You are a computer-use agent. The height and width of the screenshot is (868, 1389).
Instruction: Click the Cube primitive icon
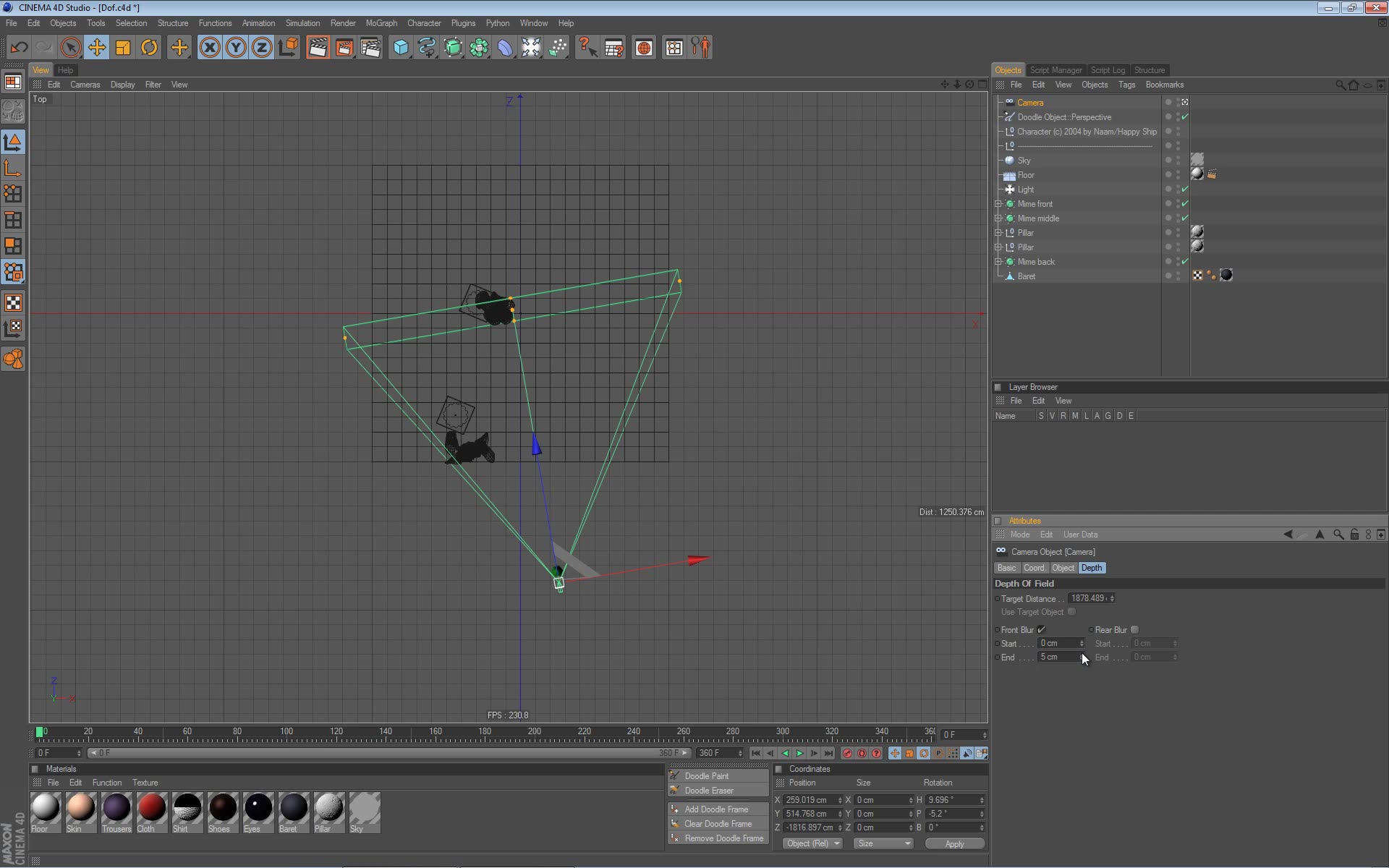[x=400, y=47]
